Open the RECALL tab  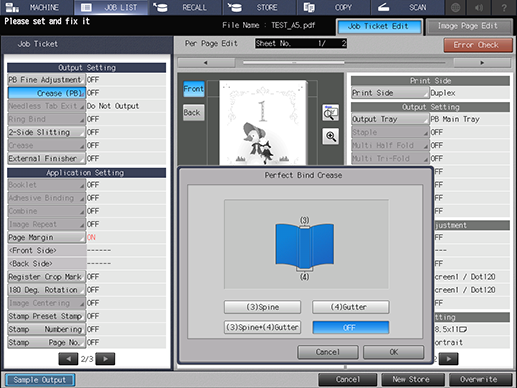pos(185,7)
